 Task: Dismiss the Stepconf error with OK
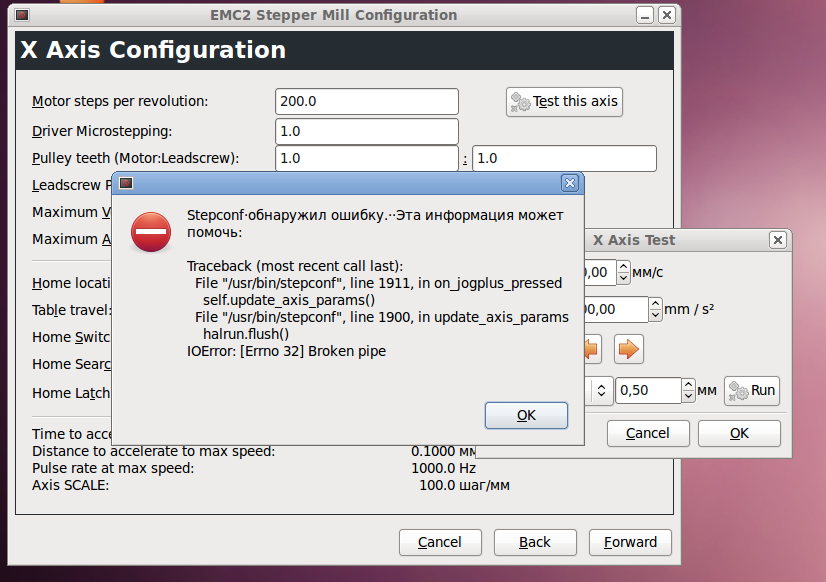coord(526,415)
